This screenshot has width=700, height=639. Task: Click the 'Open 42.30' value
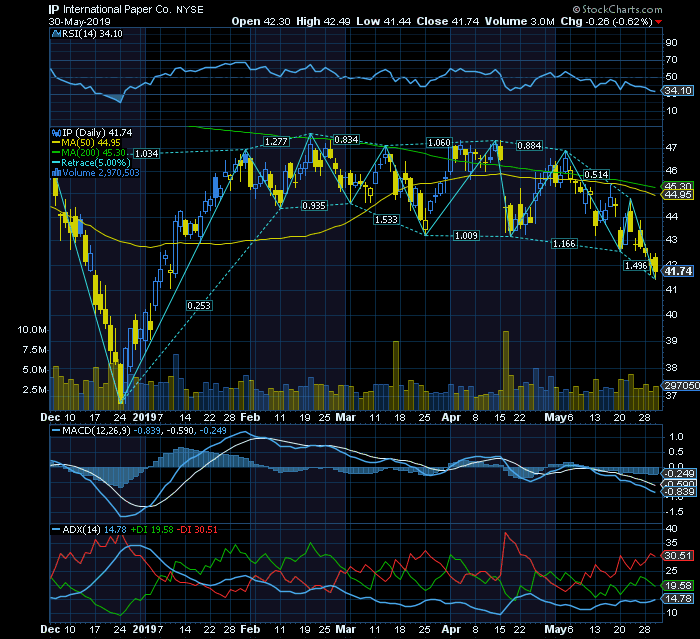[261, 21]
